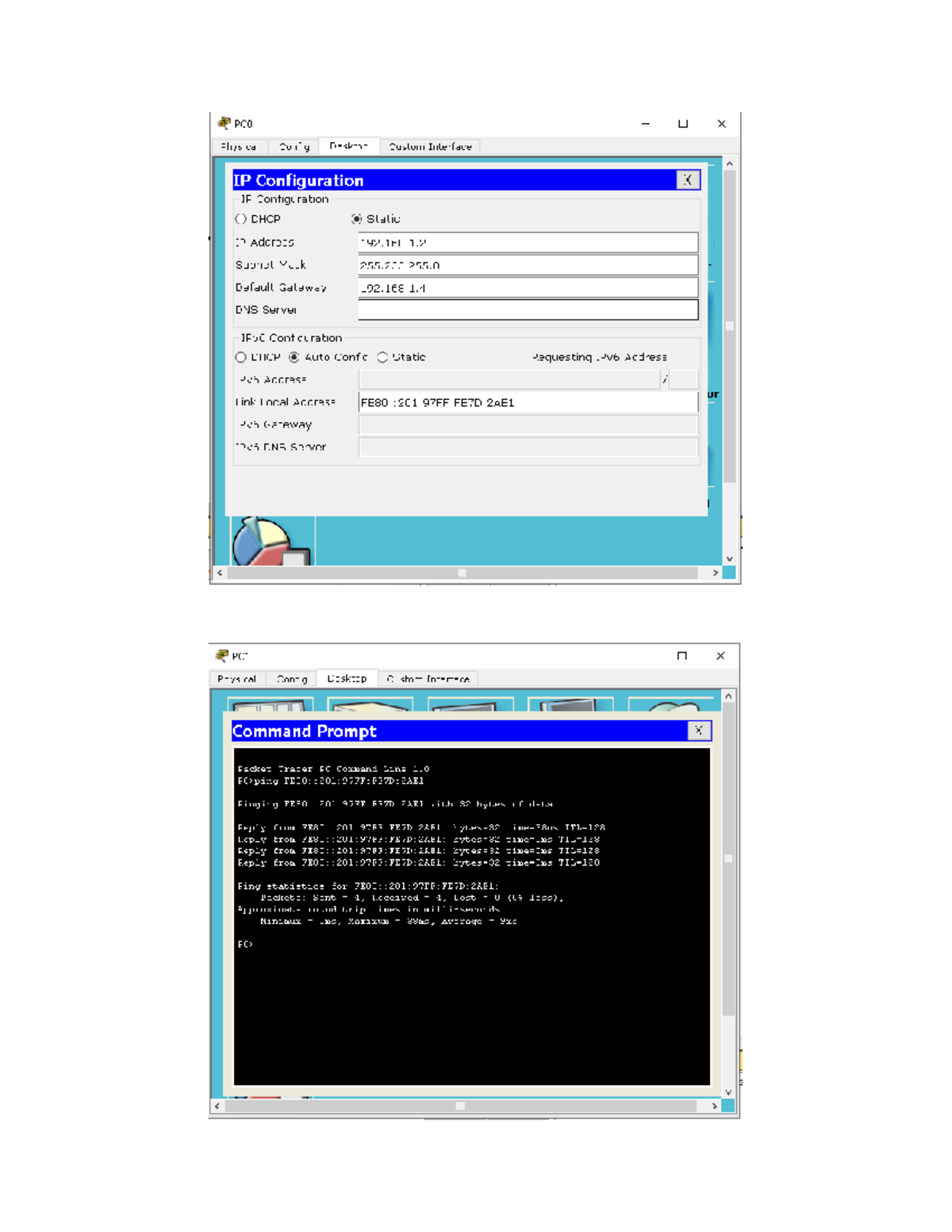
Task: Select the IPv4 Static radio button
Action: (x=357, y=219)
